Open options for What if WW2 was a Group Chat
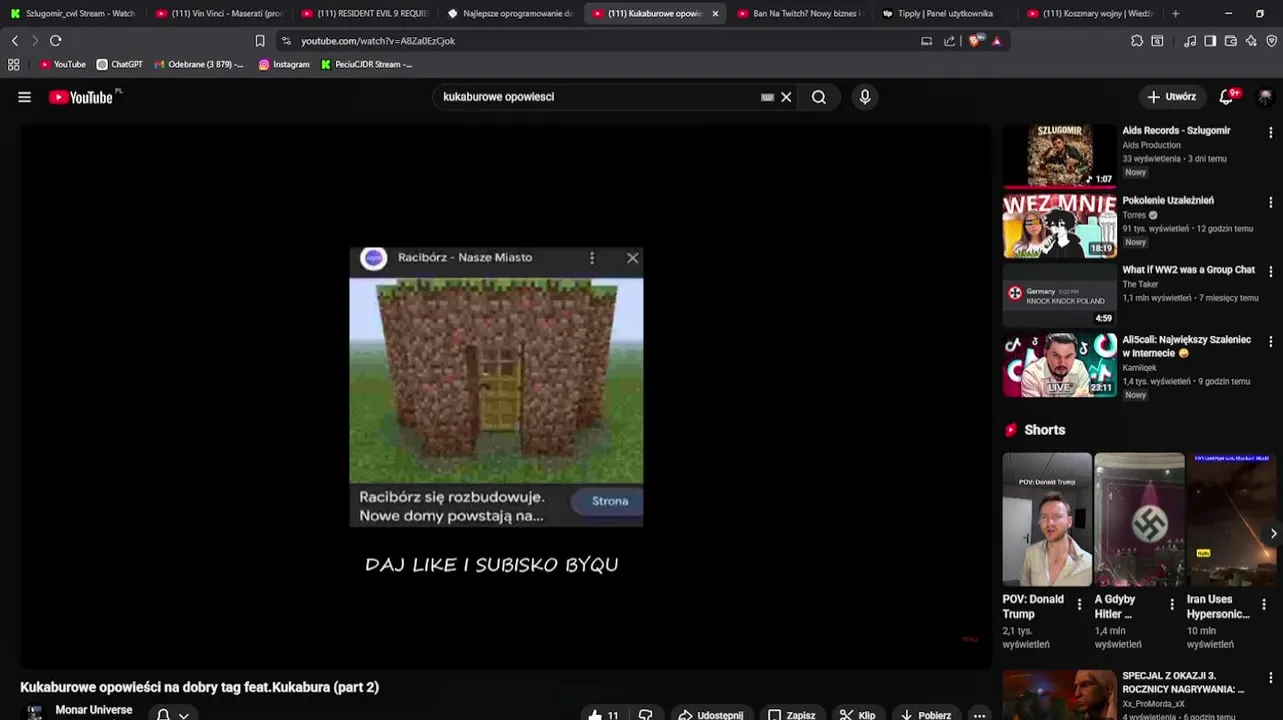Image resolution: width=1283 pixels, height=720 pixels. click(1271, 271)
